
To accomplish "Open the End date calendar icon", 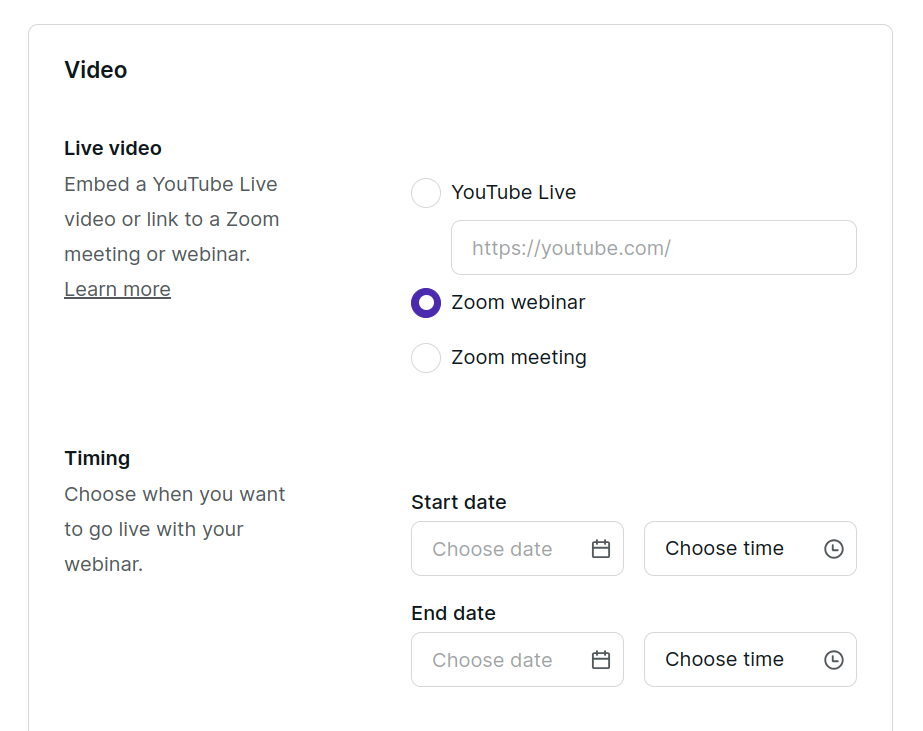I will (x=600, y=660).
